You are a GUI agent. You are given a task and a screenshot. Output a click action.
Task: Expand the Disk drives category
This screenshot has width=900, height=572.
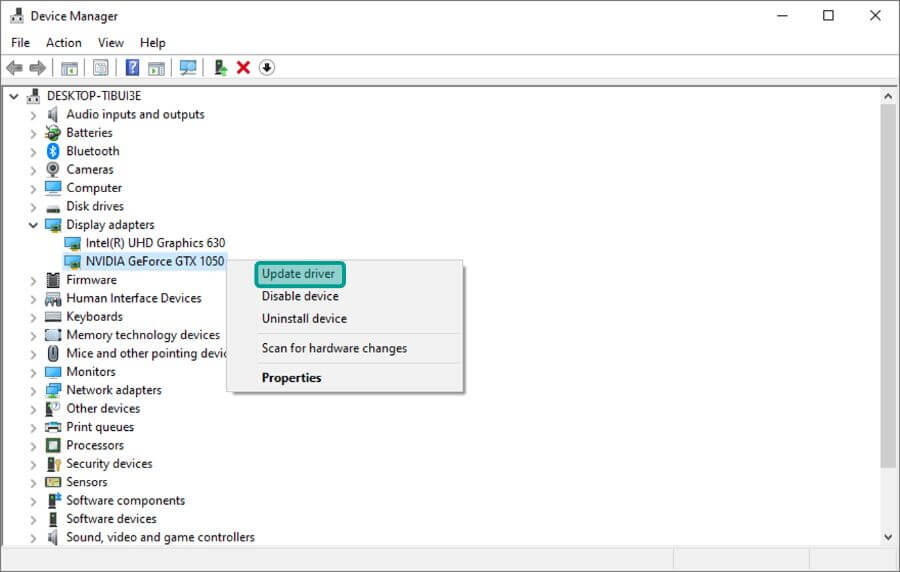click(x=33, y=207)
